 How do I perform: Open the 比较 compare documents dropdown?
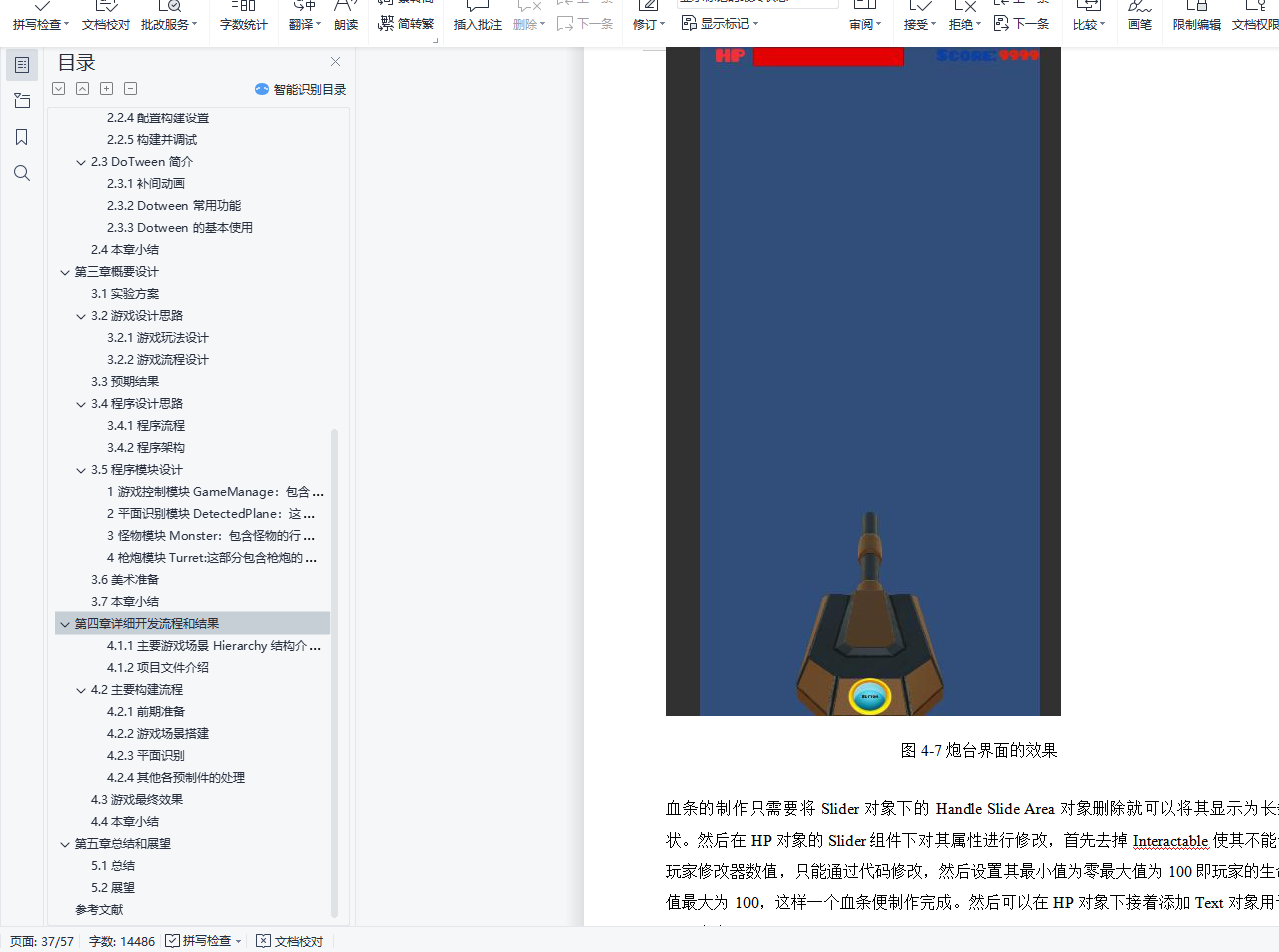[1088, 24]
